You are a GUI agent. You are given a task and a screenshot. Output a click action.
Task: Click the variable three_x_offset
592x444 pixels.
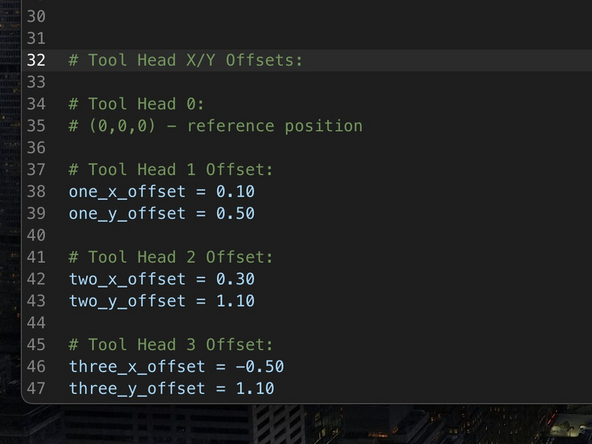[137, 367]
